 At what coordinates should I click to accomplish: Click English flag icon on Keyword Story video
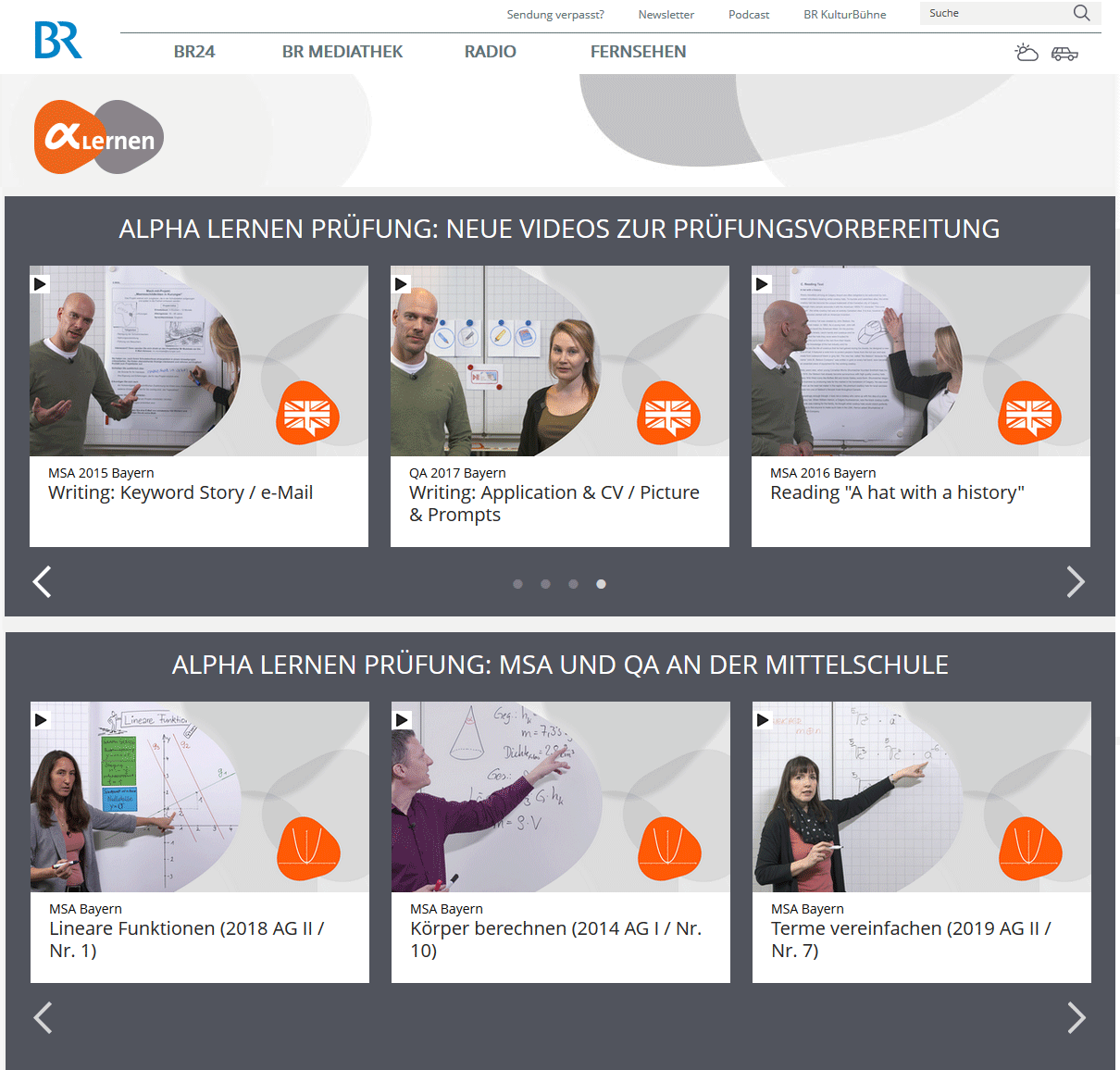coord(307,413)
